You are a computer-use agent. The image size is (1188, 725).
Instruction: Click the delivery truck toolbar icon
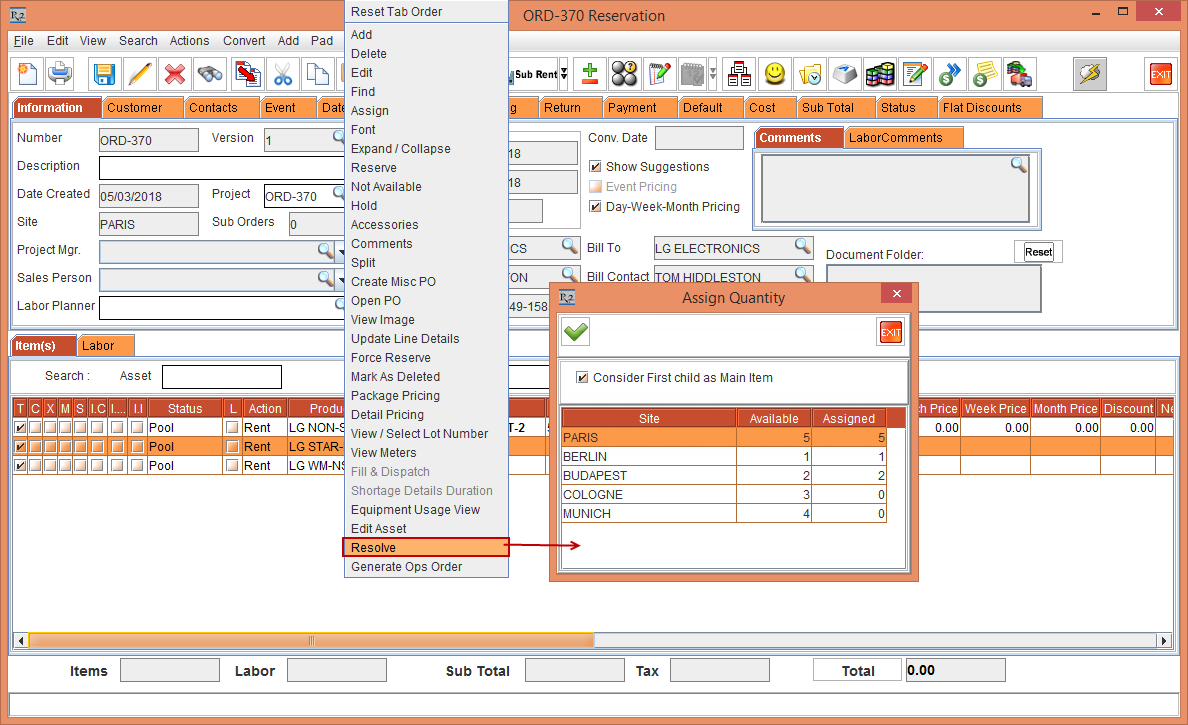pos(1019,74)
